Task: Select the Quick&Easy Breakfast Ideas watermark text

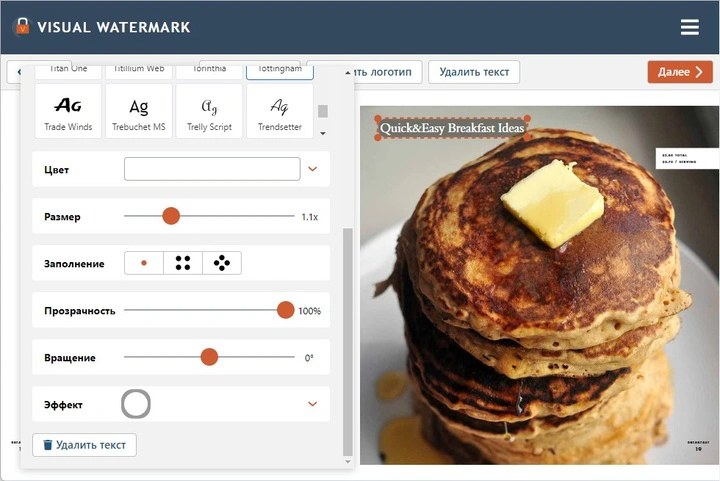Action: click(452, 128)
